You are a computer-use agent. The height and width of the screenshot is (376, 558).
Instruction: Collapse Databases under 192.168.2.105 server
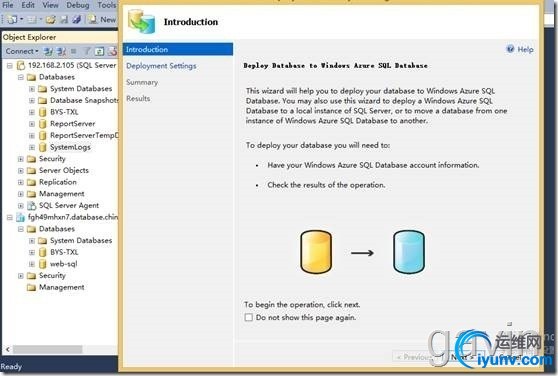pos(21,77)
